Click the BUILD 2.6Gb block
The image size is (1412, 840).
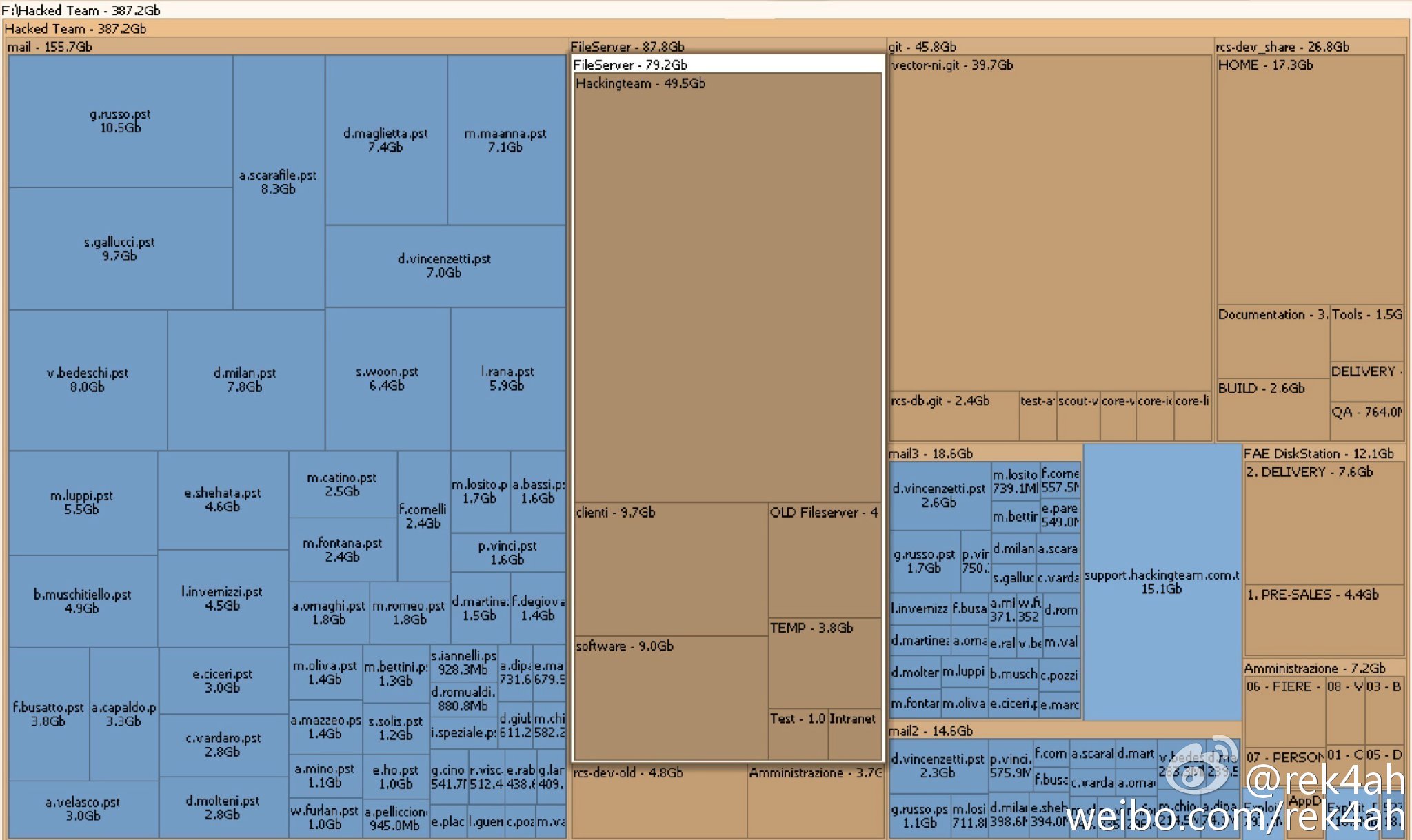coord(1273,410)
